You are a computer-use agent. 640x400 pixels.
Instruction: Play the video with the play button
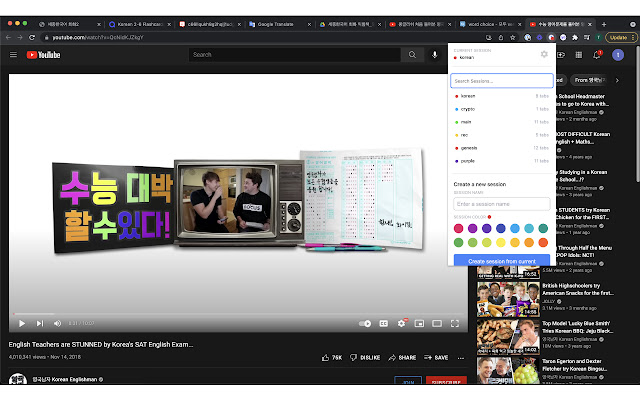[22, 323]
